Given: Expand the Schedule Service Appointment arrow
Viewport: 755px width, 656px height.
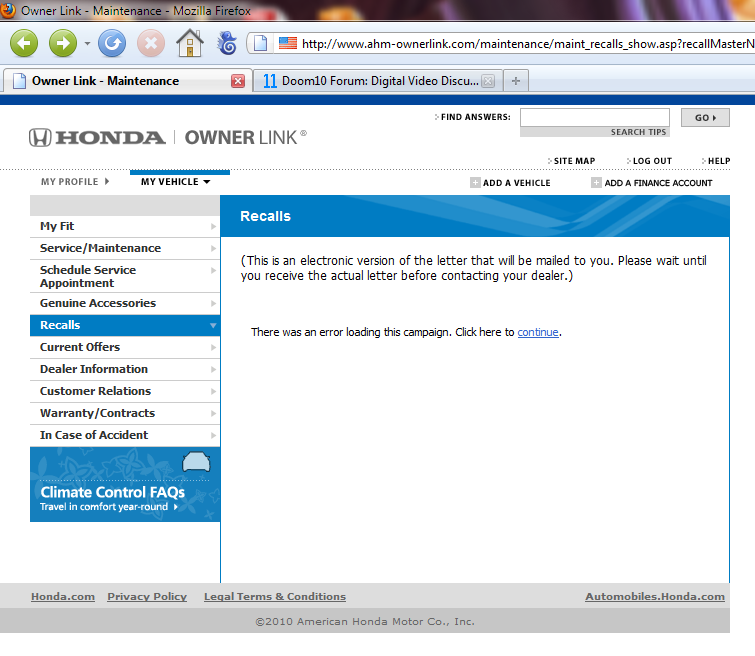Looking at the screenshot, I should (213, 270).
